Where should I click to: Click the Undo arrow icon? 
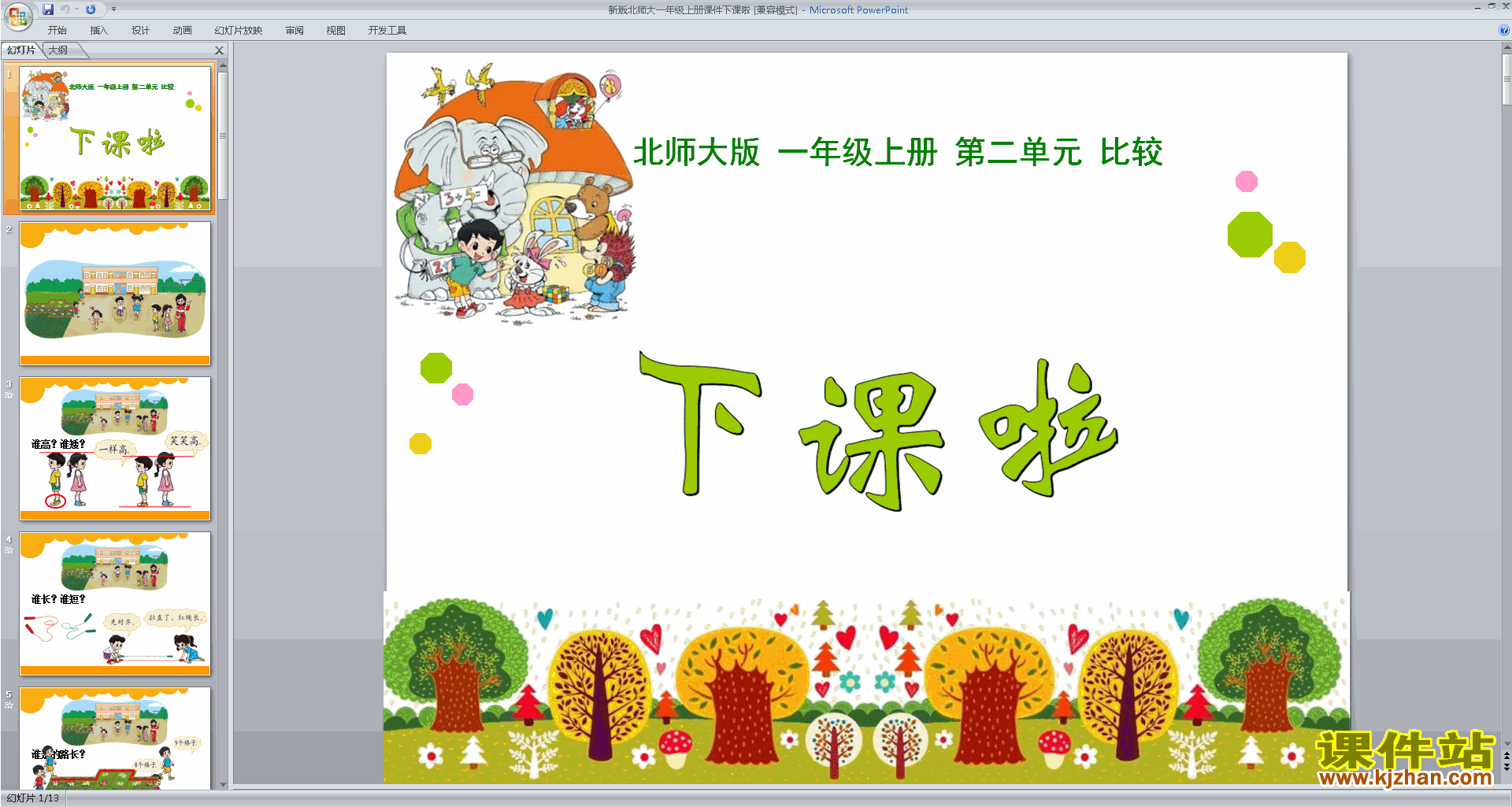(x=65, y=9)
